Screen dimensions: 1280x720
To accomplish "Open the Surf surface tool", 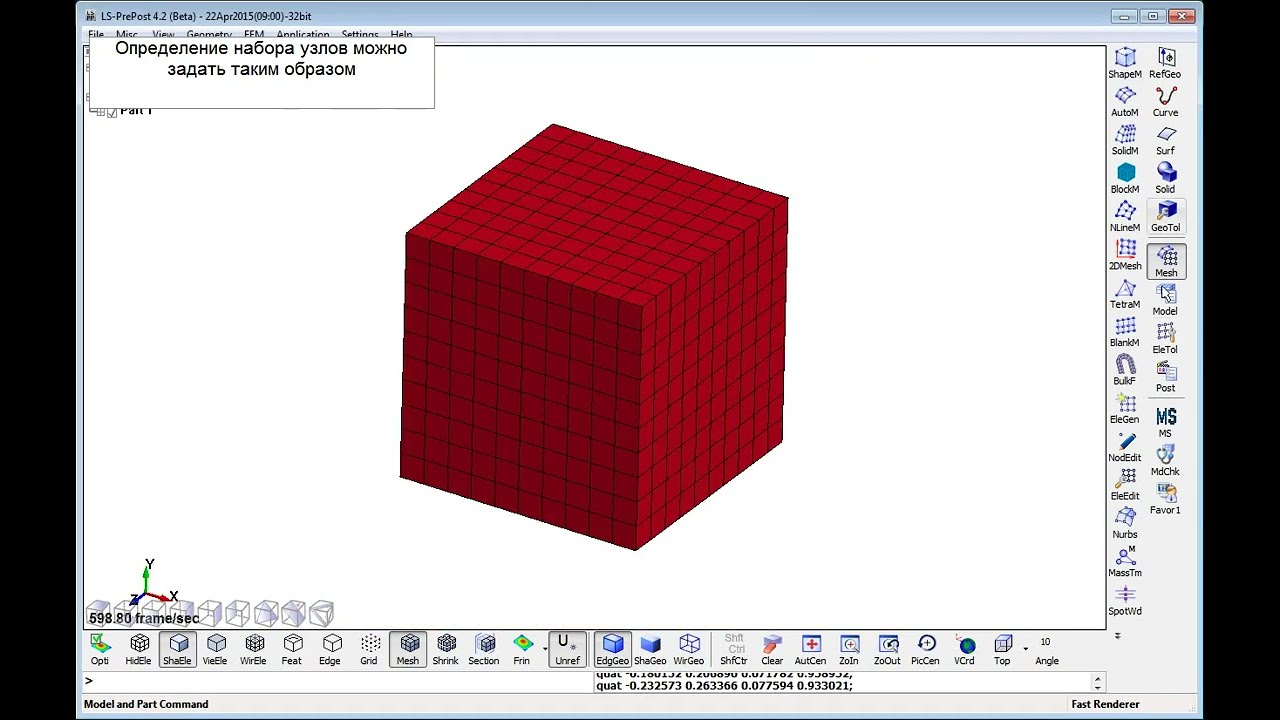I will coord(1165,140).
